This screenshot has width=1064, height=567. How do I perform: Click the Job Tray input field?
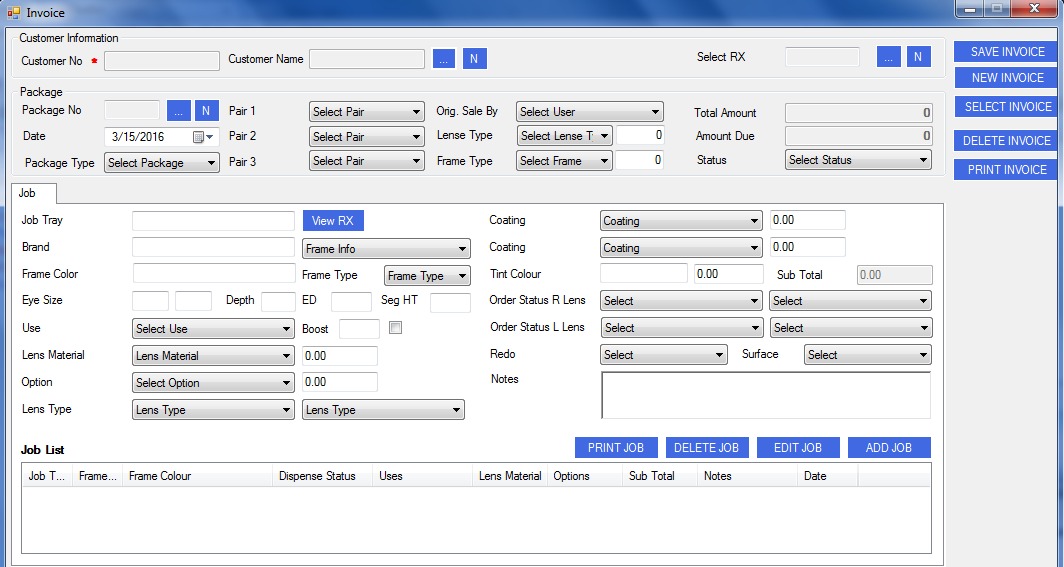coord(213,221)
